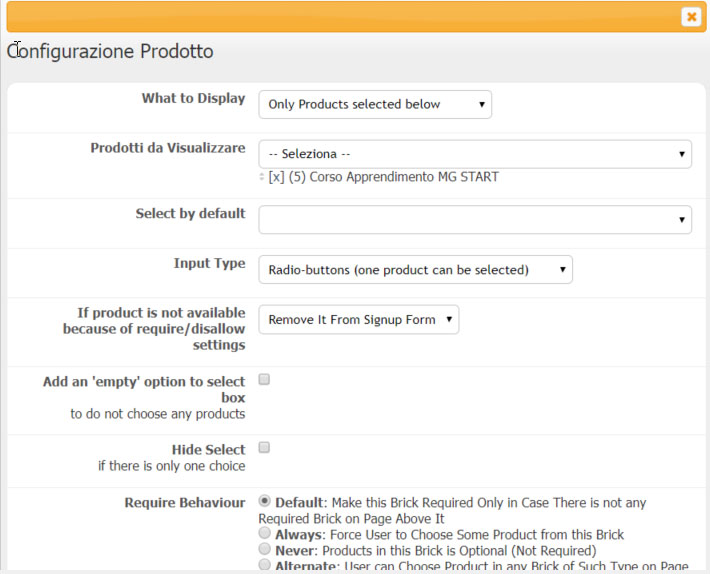
Task: Open the Select by default dropdown
Action: (475, 220)
